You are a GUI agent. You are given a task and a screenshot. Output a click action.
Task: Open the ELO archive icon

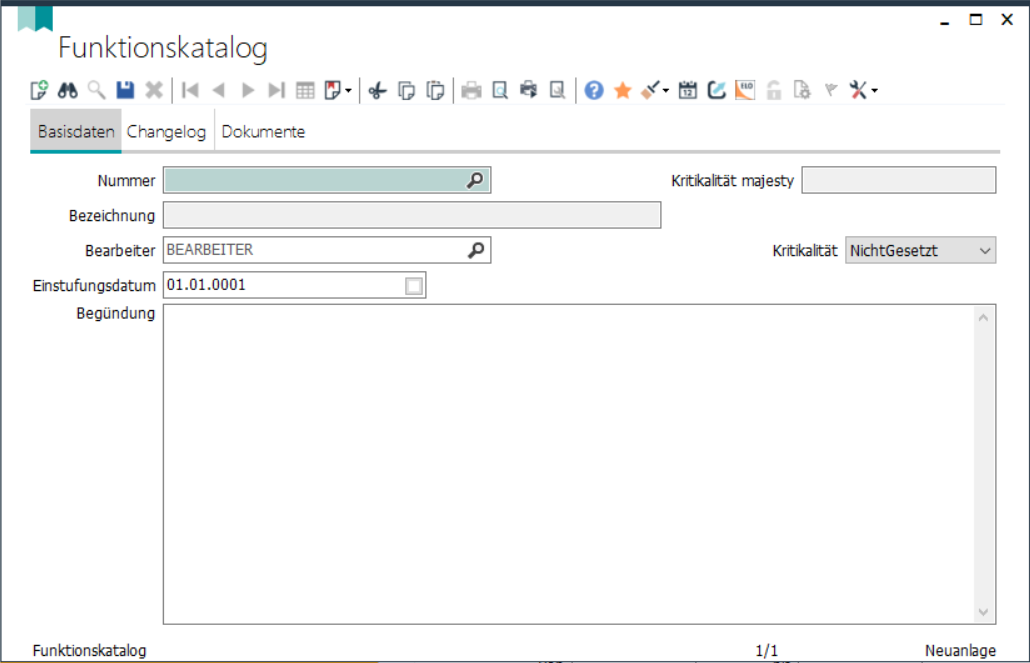[x=745, y=90]
